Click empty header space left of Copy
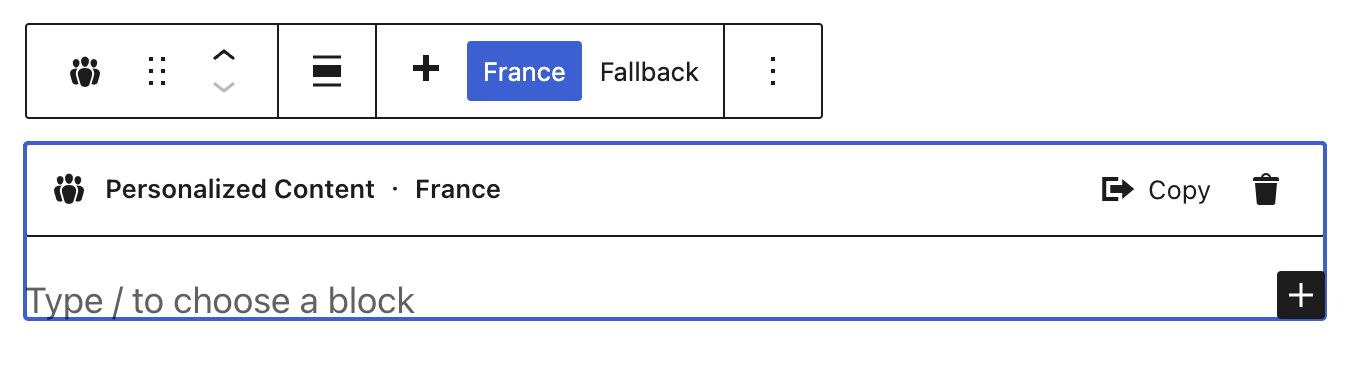Image resolution: width=1360 pixels, height=366 pixels. [800, 189]
